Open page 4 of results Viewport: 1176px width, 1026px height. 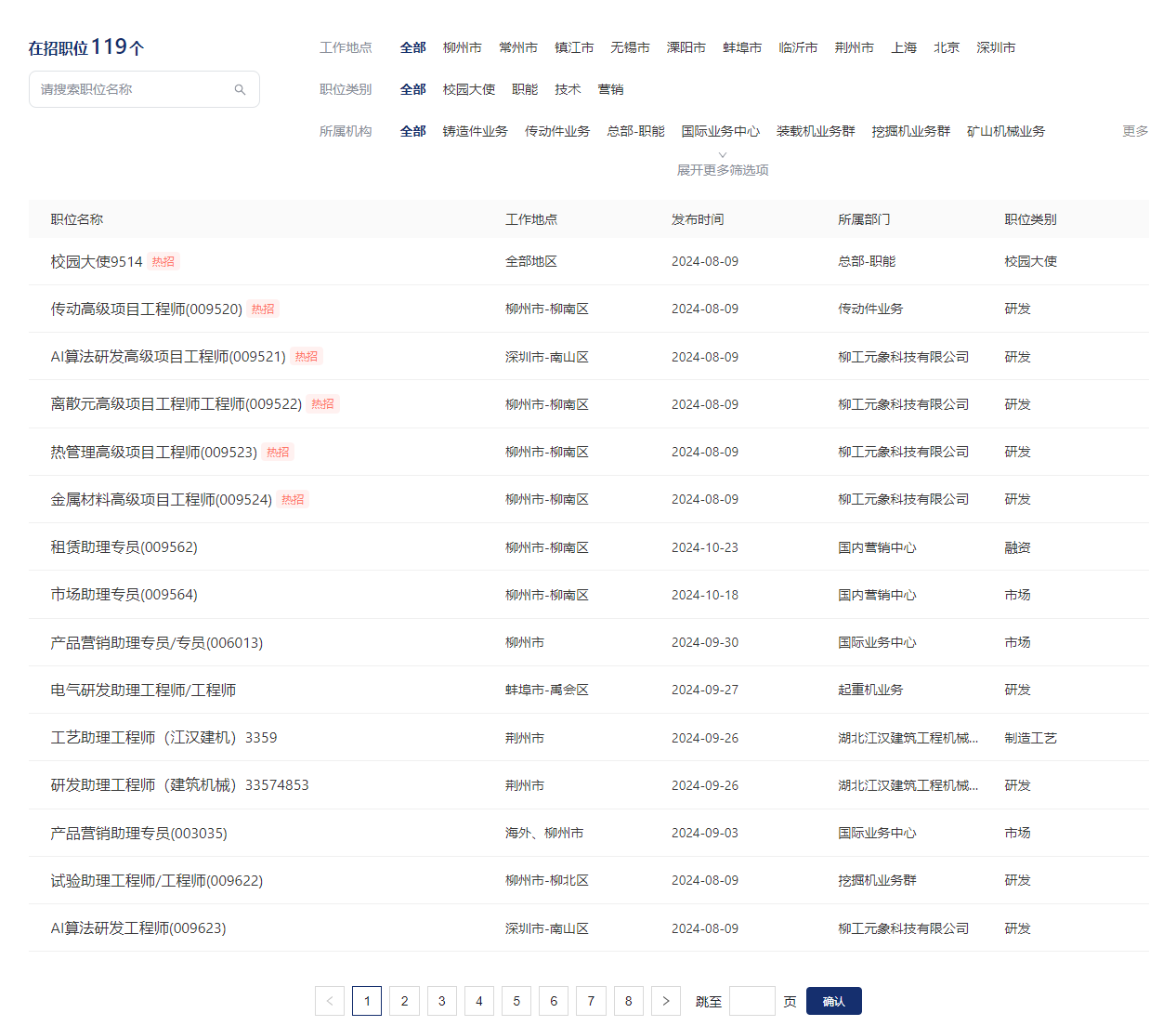pyautogui.click(x=479, y=1001)
